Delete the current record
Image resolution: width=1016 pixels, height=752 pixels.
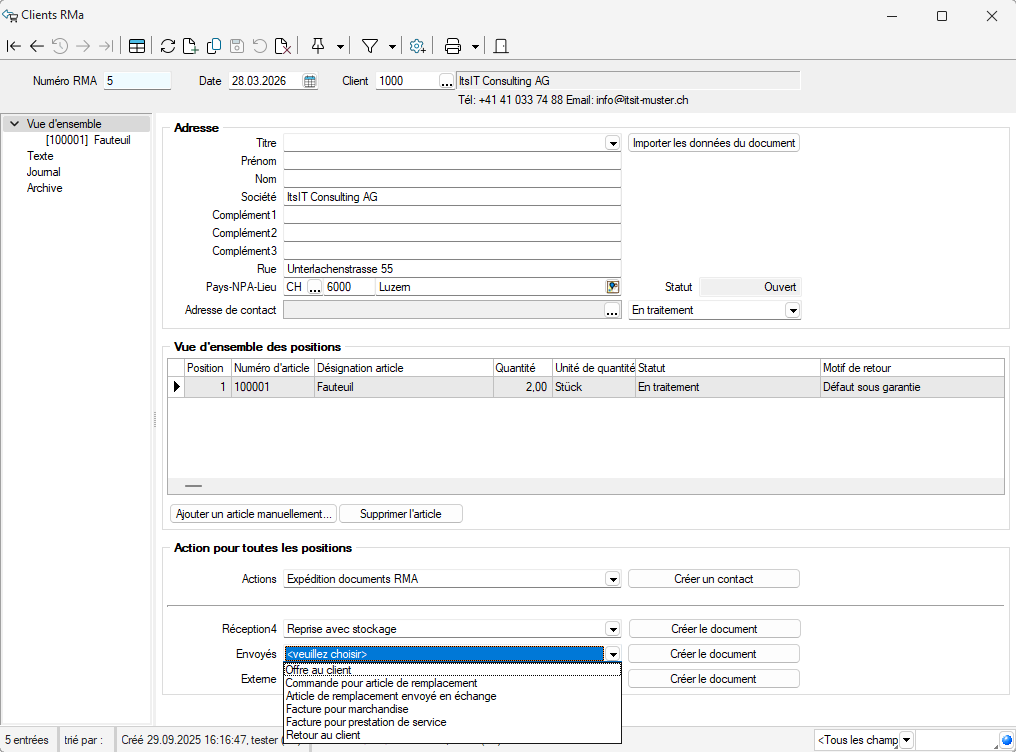284,46
